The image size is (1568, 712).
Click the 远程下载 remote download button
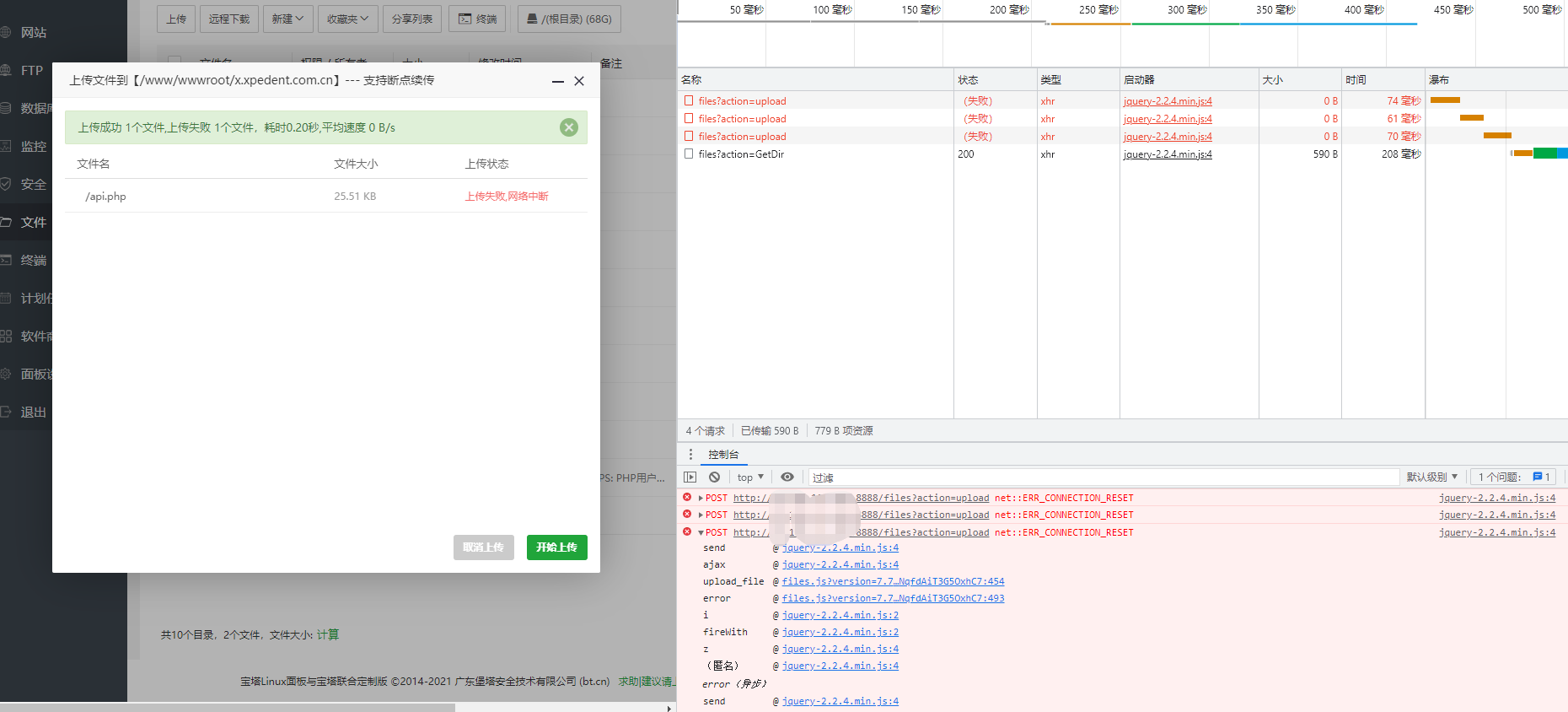coord(229,19)
